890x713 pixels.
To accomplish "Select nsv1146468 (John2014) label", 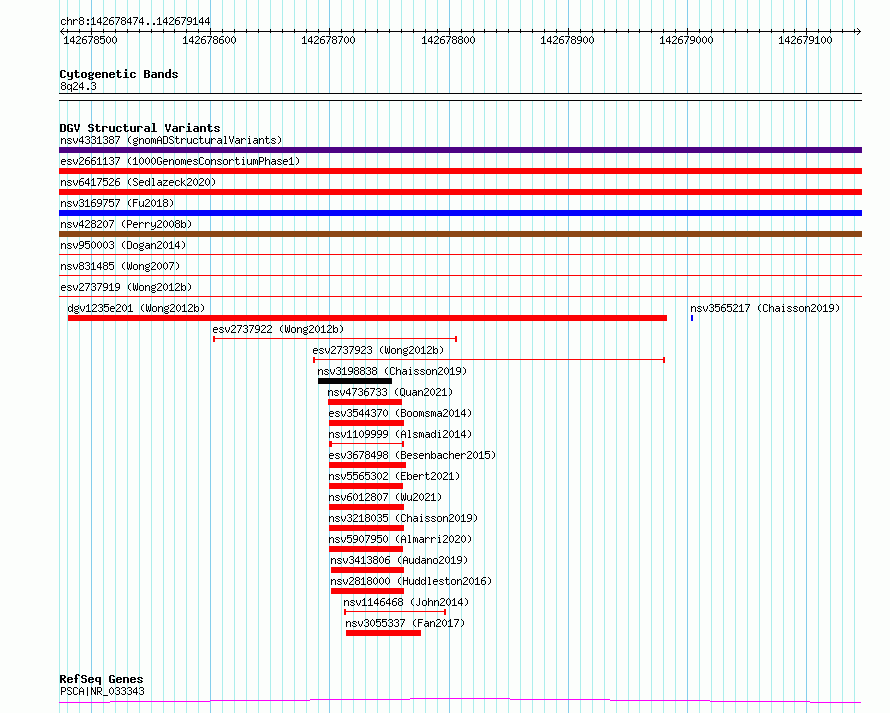I will click(406, 602).
